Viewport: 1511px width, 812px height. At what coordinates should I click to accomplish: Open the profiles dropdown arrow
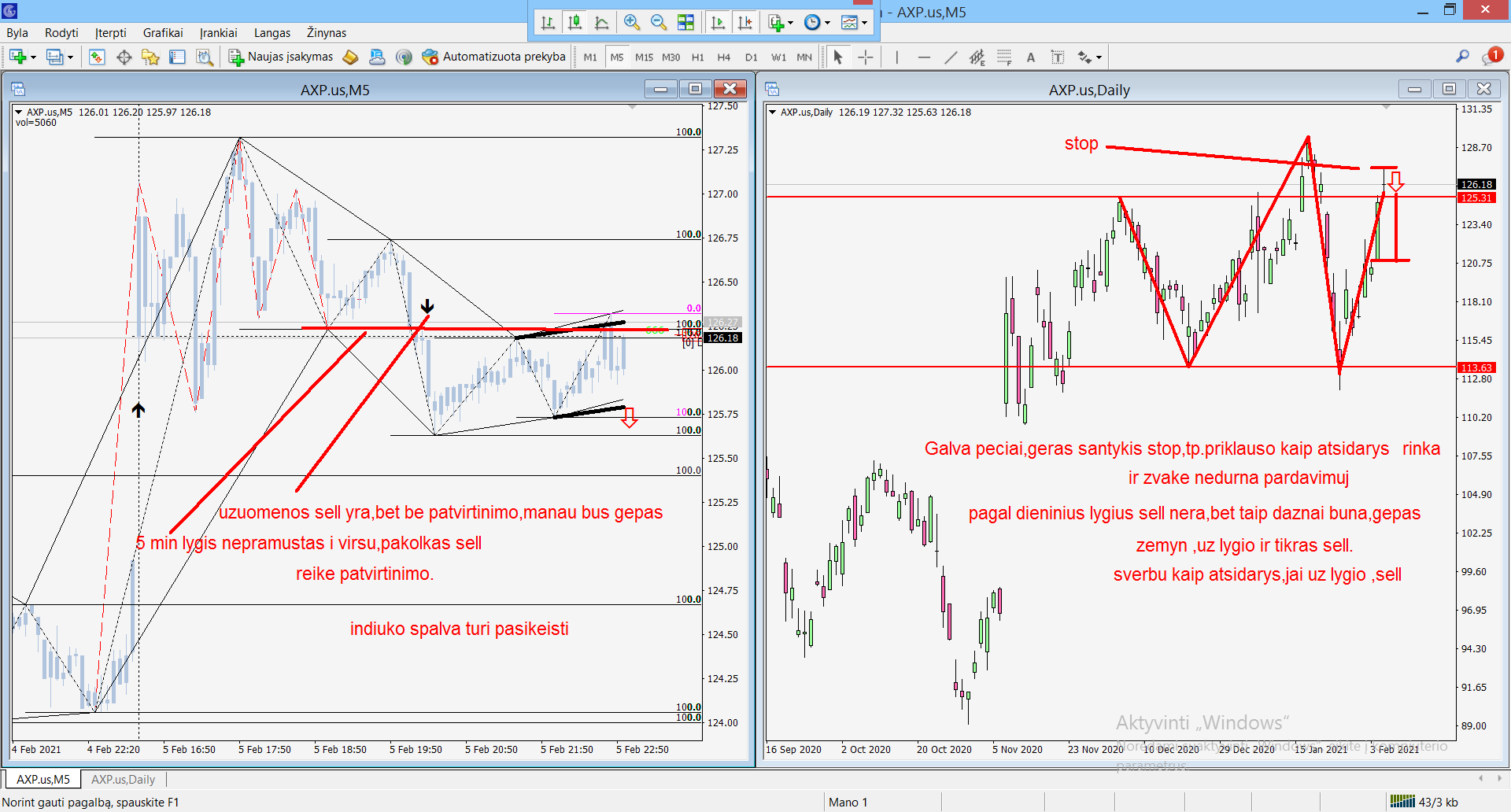tap(70, 57)
